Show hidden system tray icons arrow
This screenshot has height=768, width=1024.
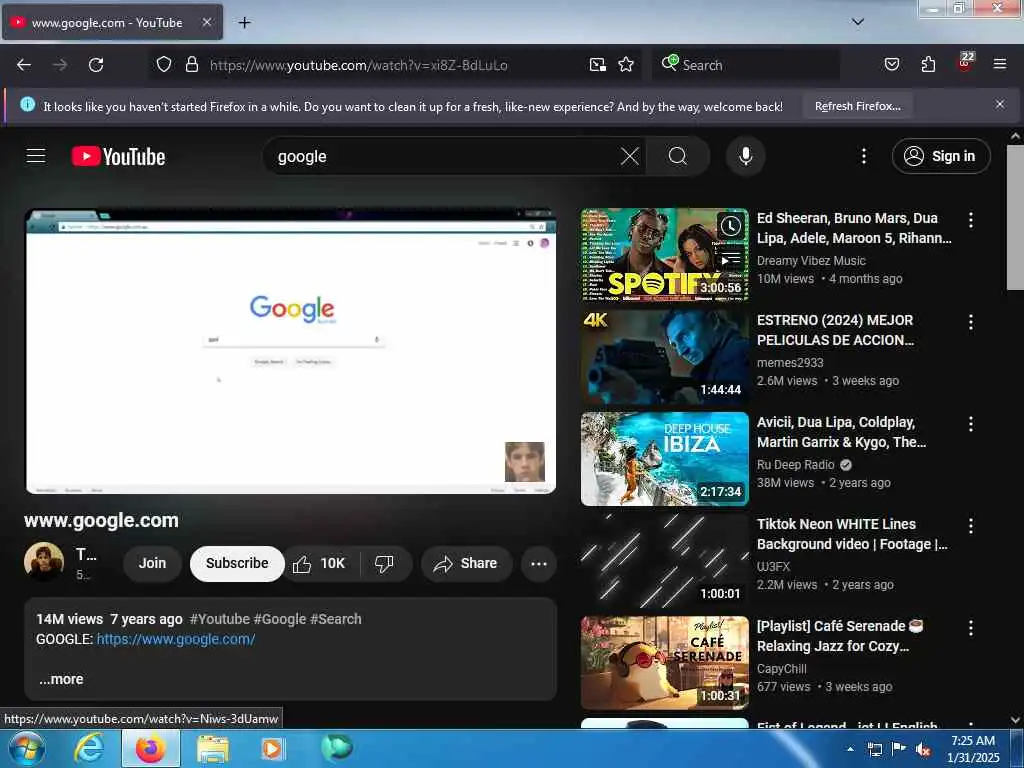850,749
